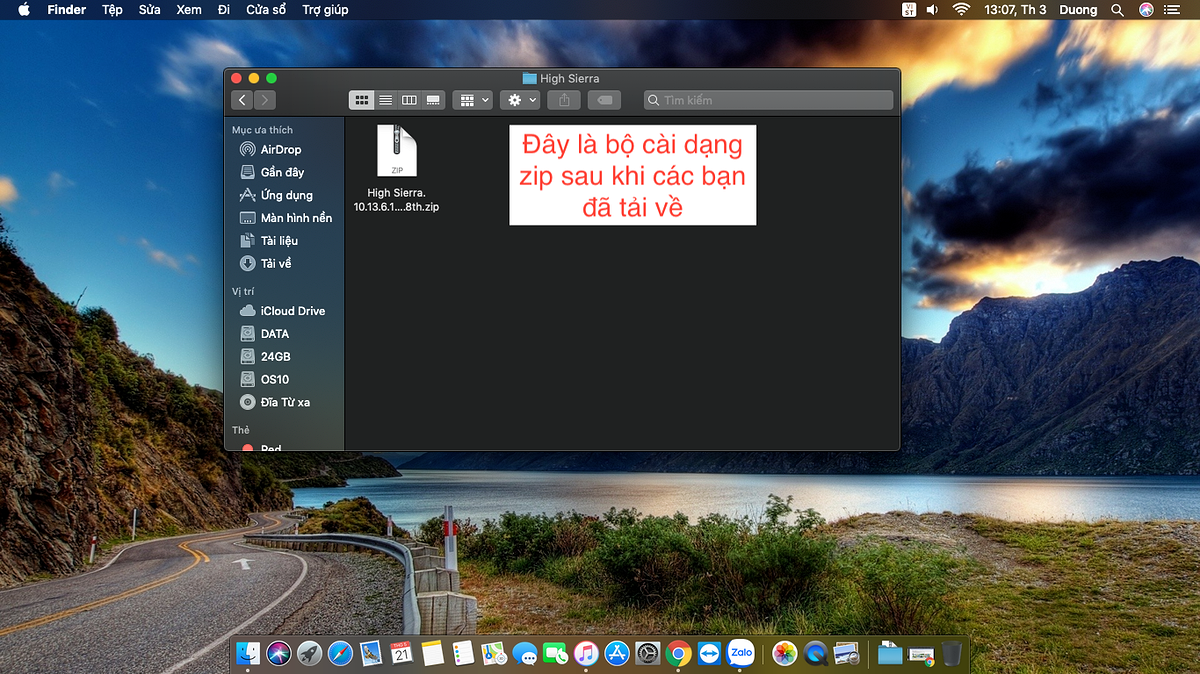Open the VI input source menu
The image size is (1200, 674).
tap(908, 10)
